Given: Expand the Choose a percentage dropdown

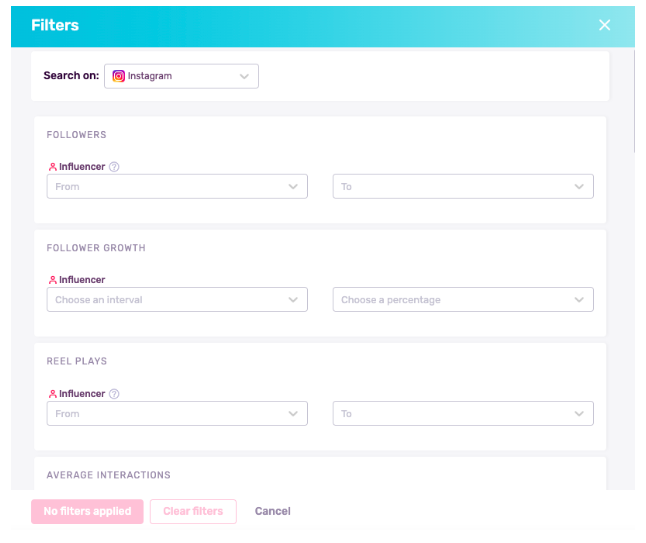Looking at the screenshot, I should coord(463,300).
